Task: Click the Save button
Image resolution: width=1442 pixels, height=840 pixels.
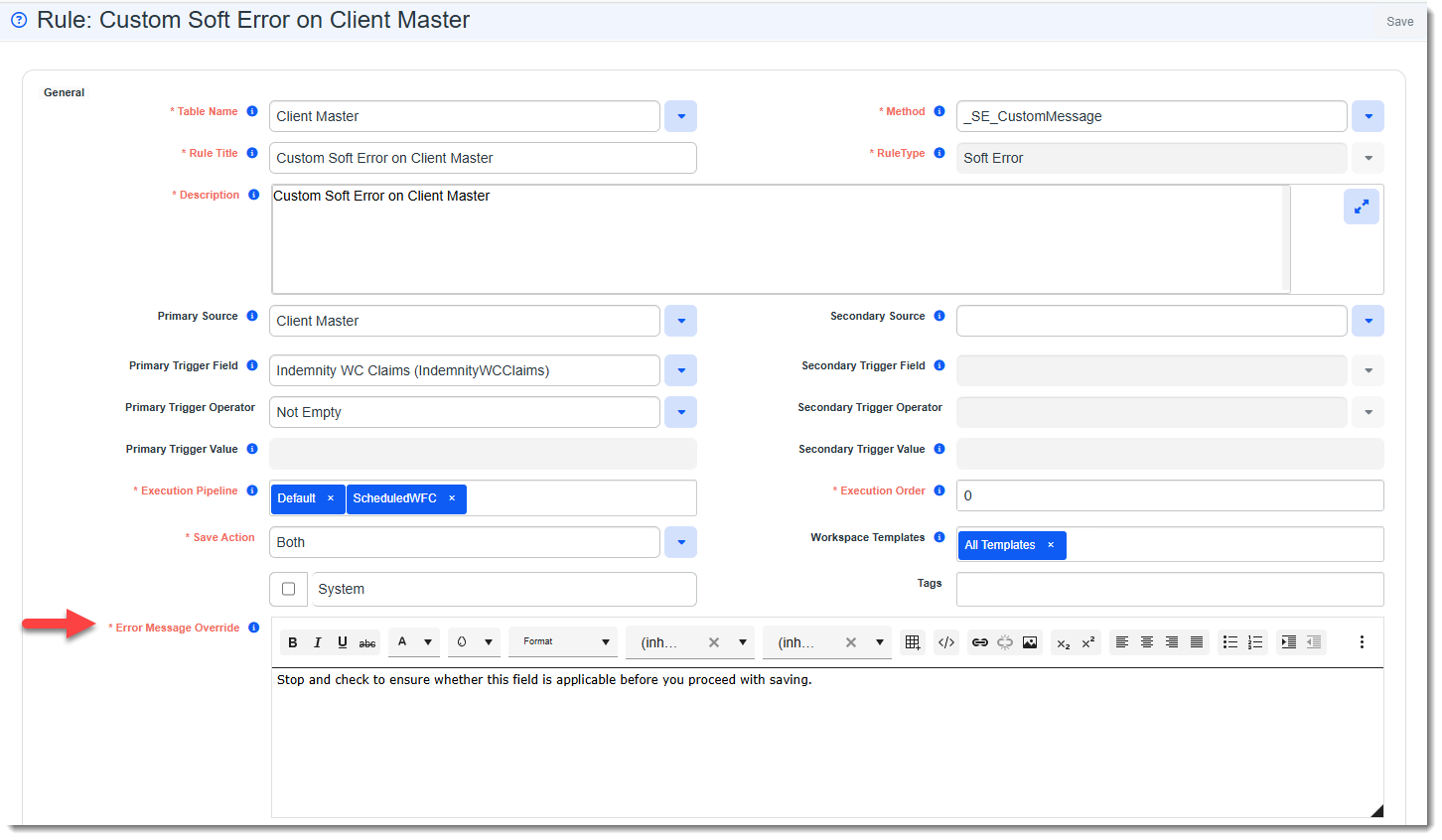Action: pos(1399,22)
